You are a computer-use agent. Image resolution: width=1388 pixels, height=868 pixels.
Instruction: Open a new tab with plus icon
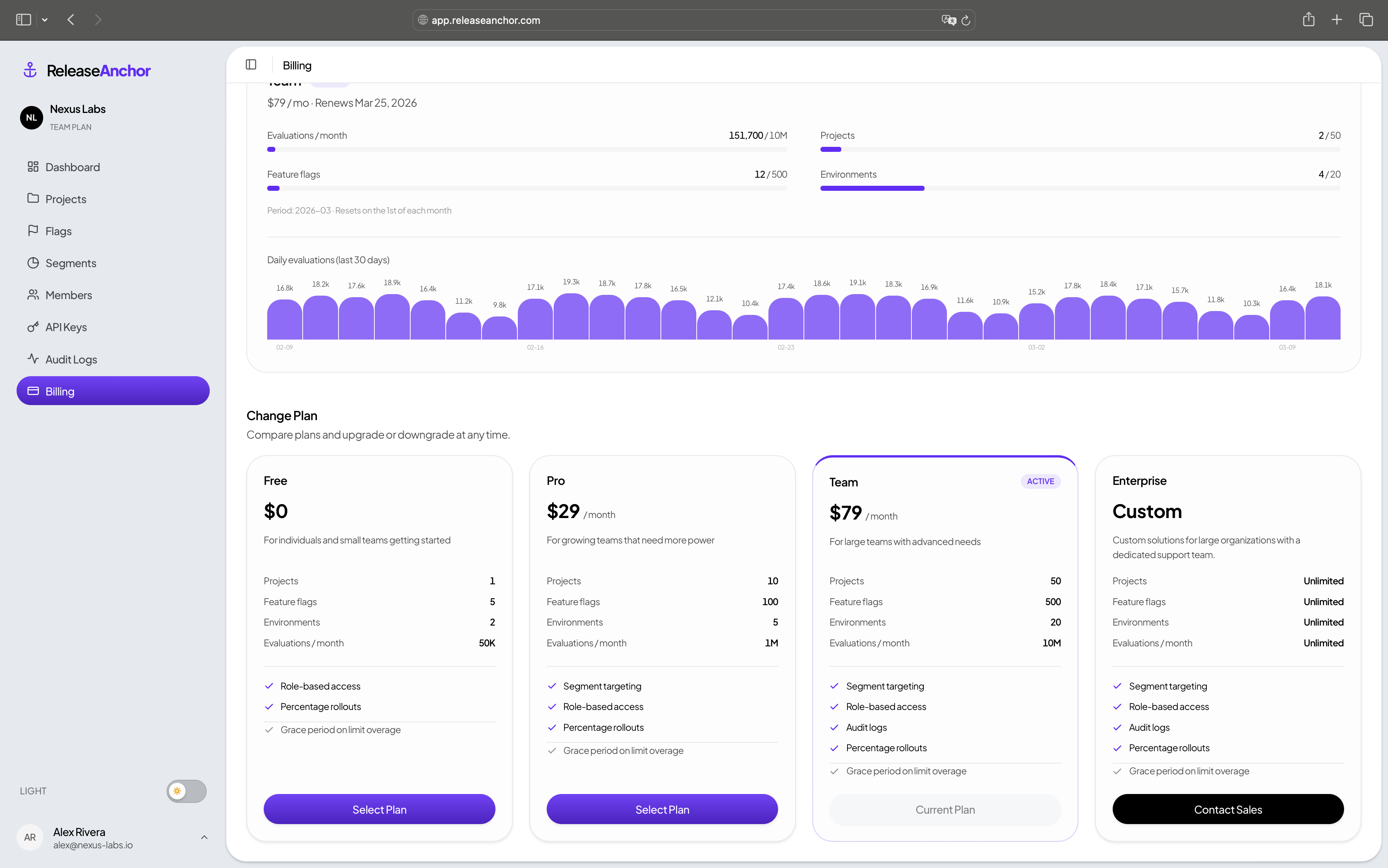tap(1337, 20)
